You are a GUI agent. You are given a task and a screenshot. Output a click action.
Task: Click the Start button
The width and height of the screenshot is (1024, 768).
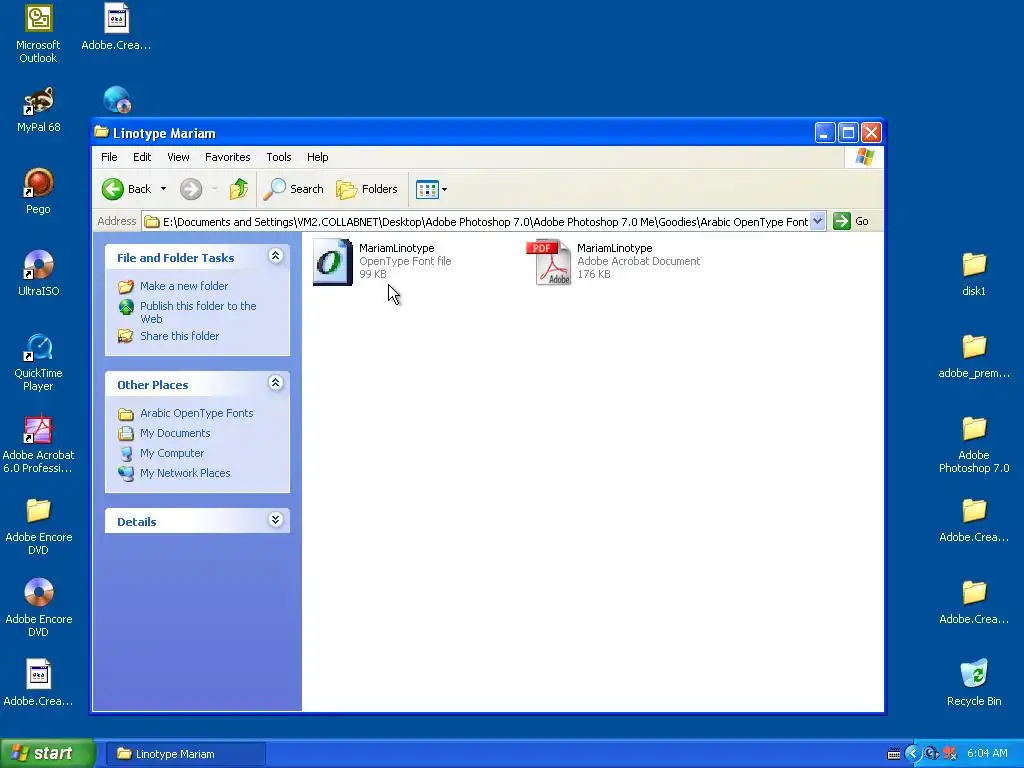coord(47,754)
